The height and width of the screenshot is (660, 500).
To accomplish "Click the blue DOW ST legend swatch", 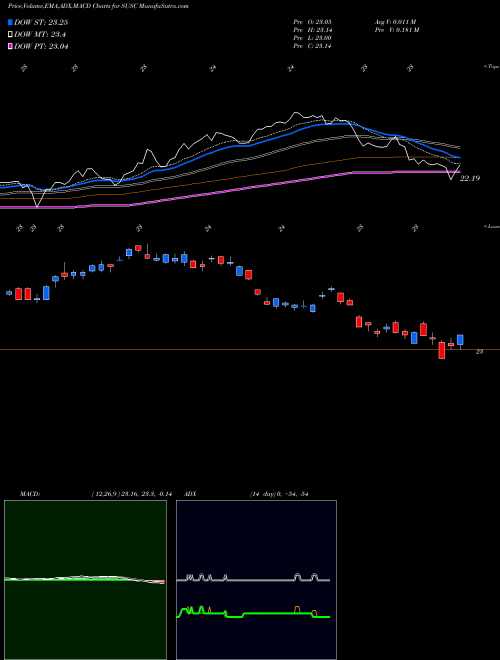I will tap(11, 22).
